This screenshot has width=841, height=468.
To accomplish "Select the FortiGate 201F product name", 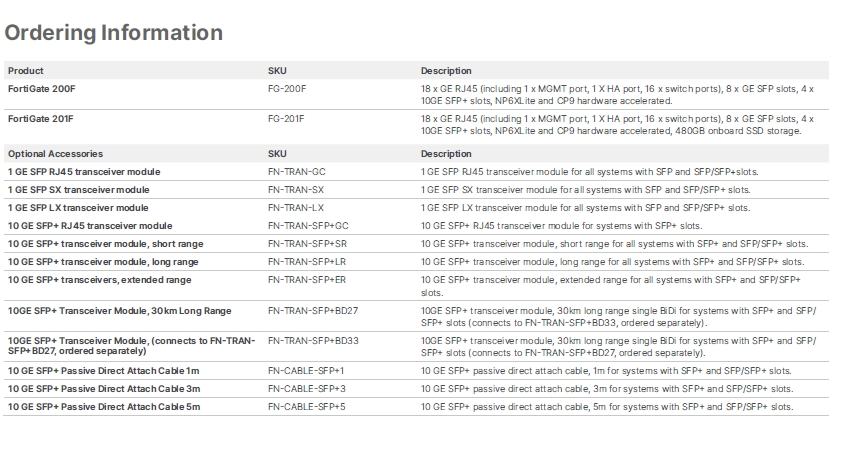I will tap(41, 119).
